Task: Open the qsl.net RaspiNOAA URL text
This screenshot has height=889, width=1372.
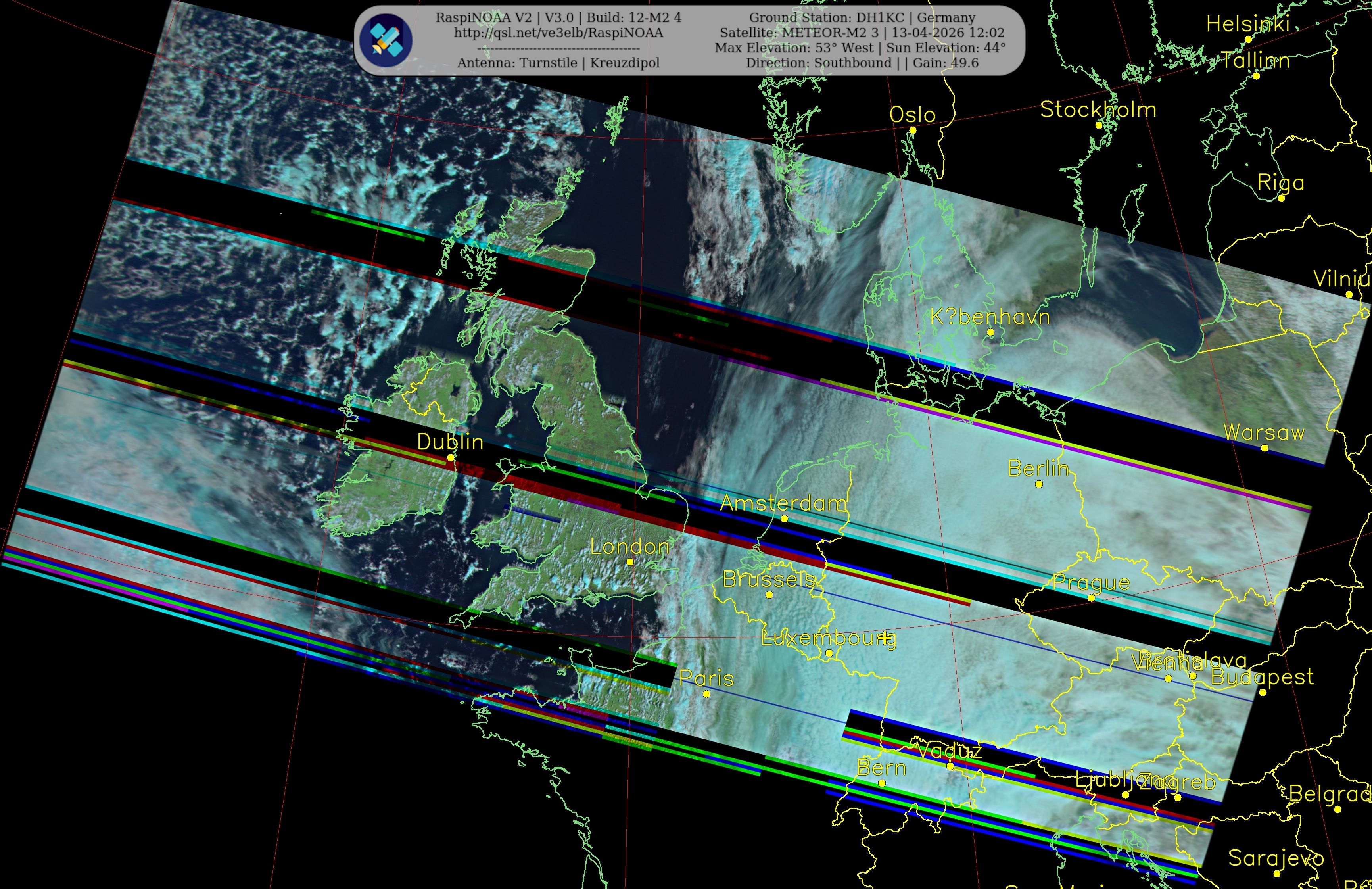Action: coord(558,33)
